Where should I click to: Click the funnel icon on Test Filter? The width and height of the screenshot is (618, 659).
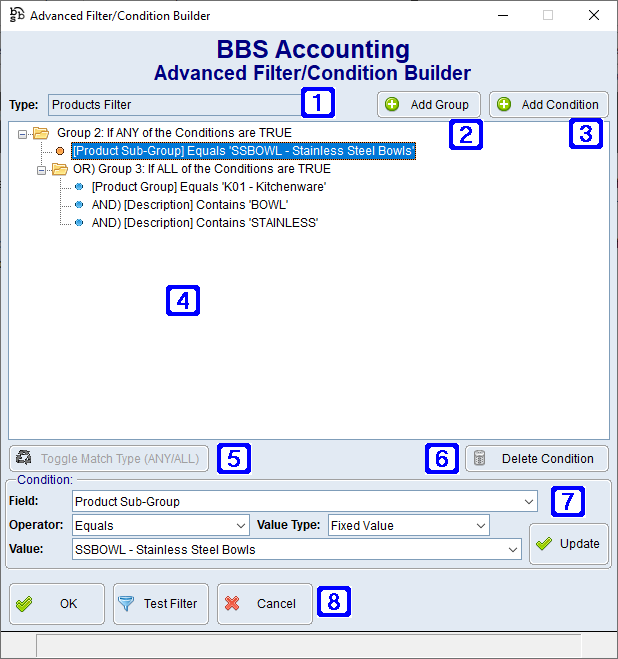tap(126, 603)
